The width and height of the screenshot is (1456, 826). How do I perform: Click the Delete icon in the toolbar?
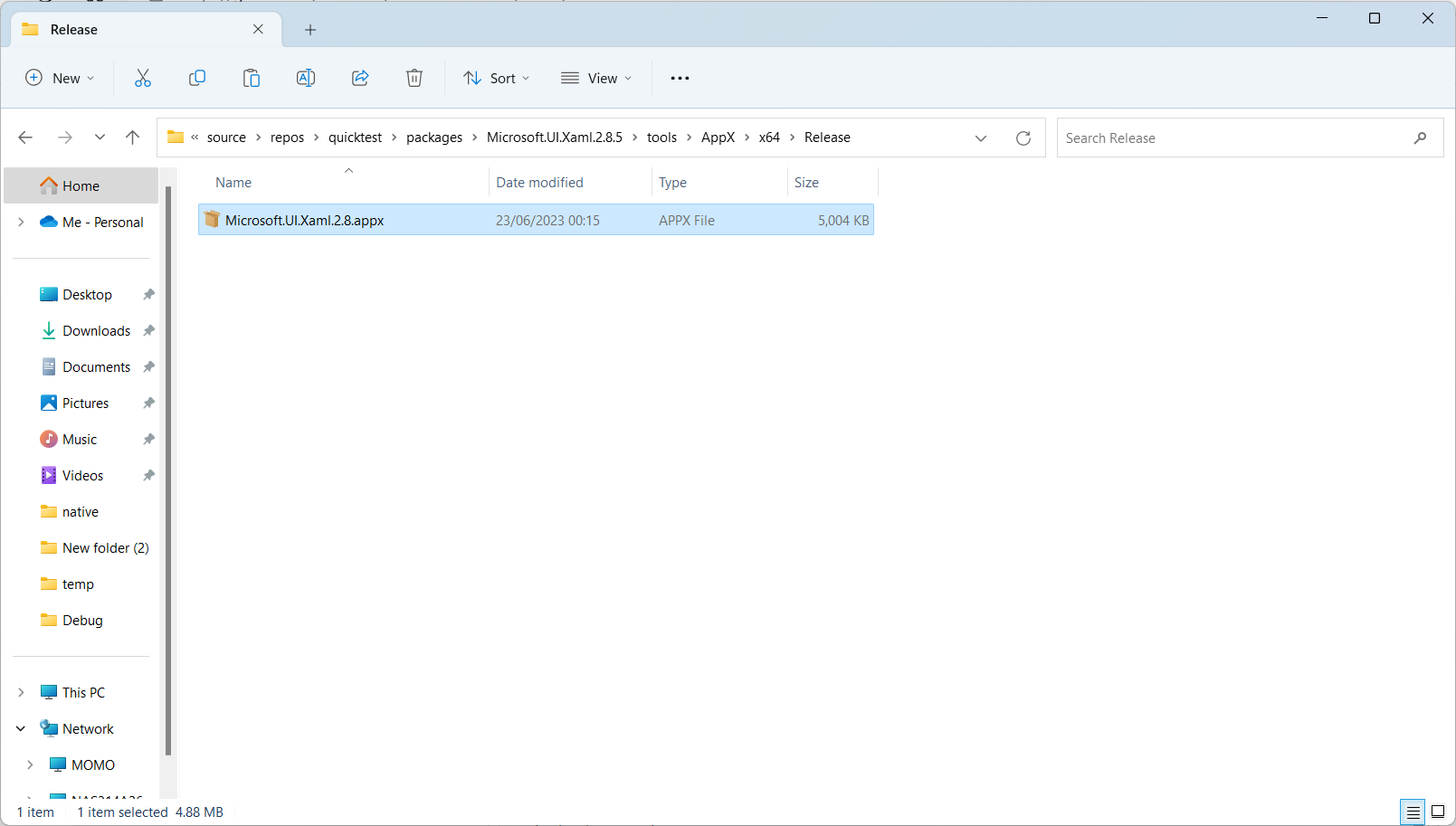414,78
